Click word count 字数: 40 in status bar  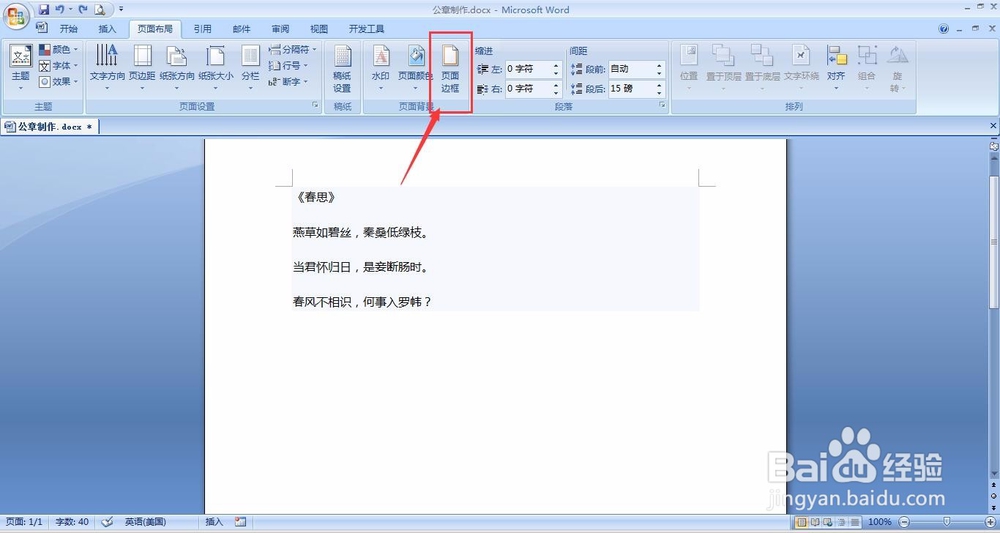(x=72, y=522)
